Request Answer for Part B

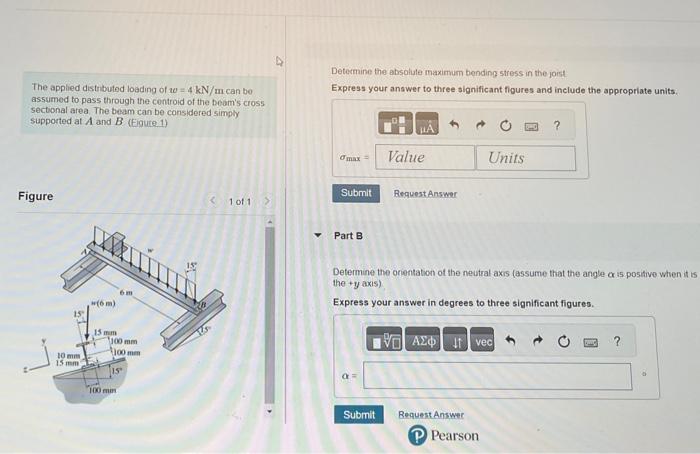pyautogui.click(x=431, y=414)
